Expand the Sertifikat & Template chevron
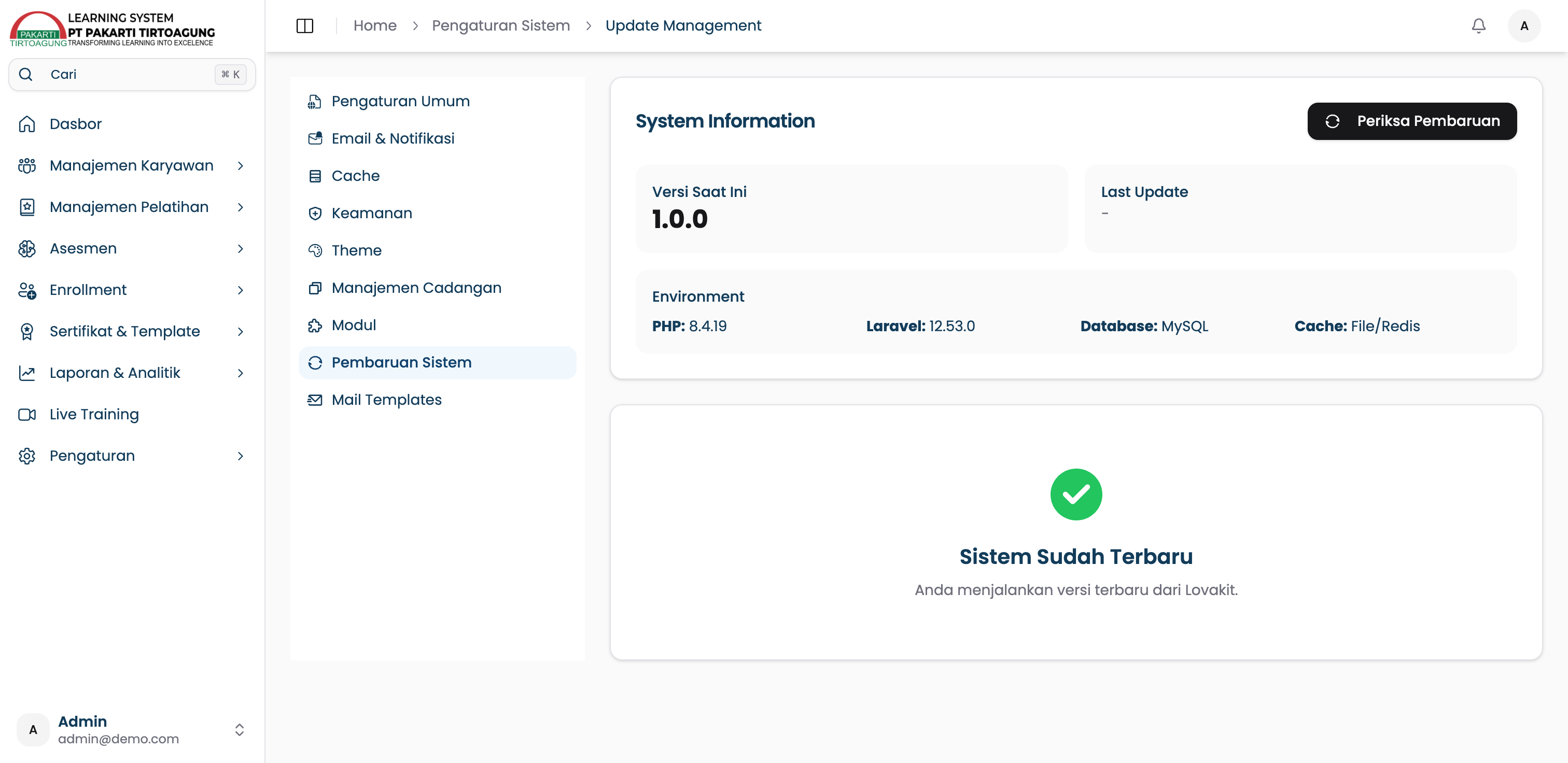The width and height of the screenshot is (1568, 763). pos(241,332)
